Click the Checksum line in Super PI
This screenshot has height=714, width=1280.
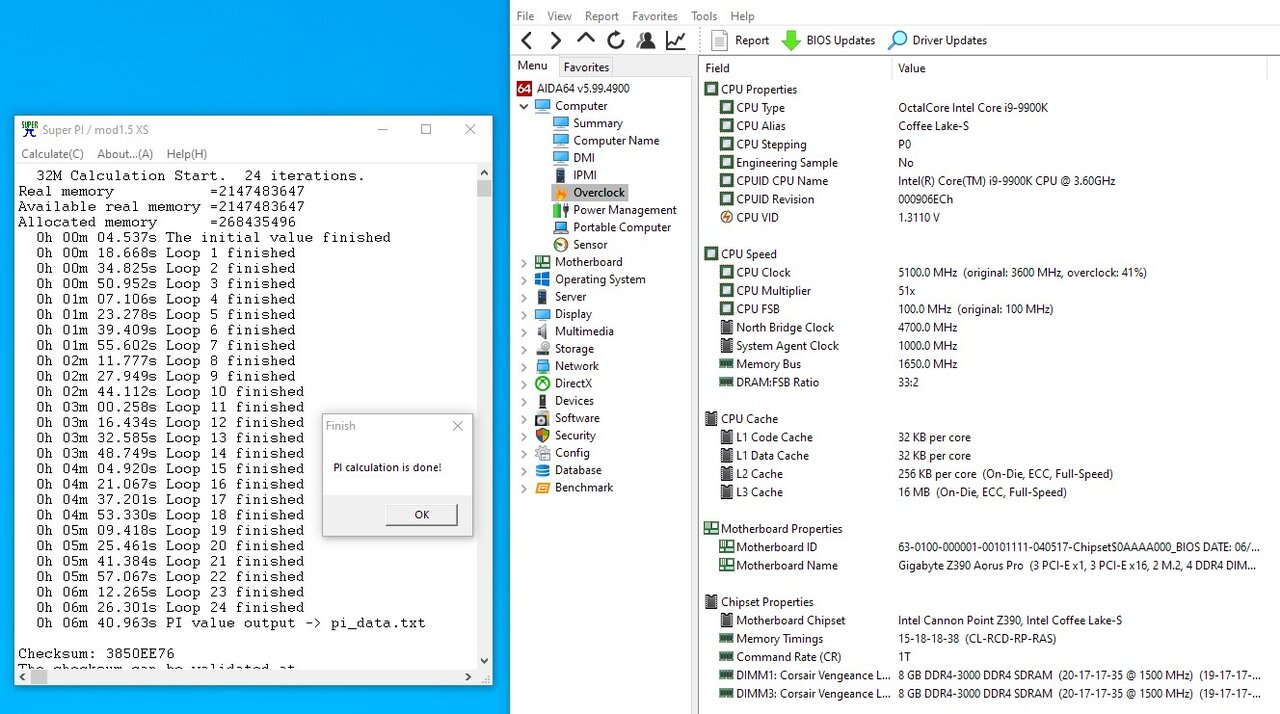(x=96, y=654)
